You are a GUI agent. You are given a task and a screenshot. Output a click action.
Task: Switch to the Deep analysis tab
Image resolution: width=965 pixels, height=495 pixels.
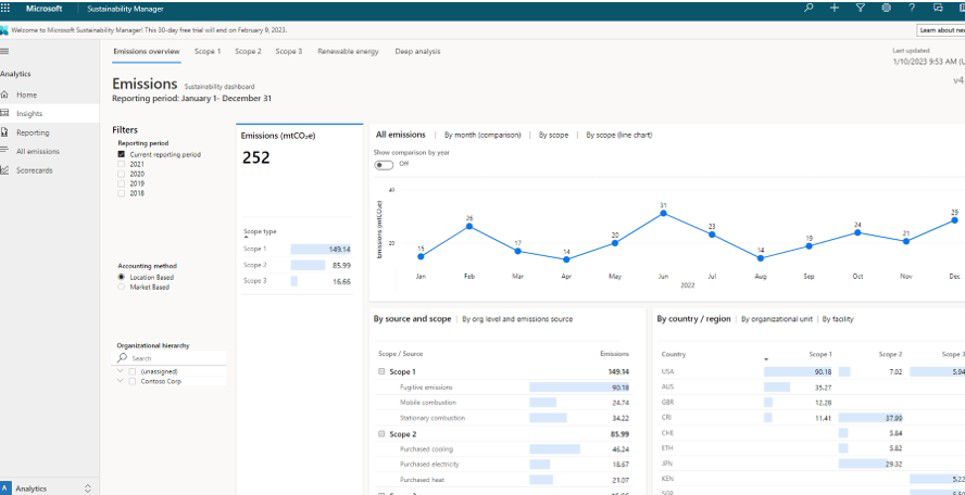point(417,51)
